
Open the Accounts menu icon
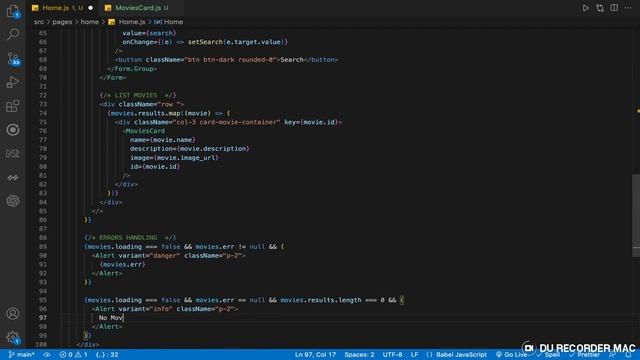pyautogui.click(x=13, y=313)
